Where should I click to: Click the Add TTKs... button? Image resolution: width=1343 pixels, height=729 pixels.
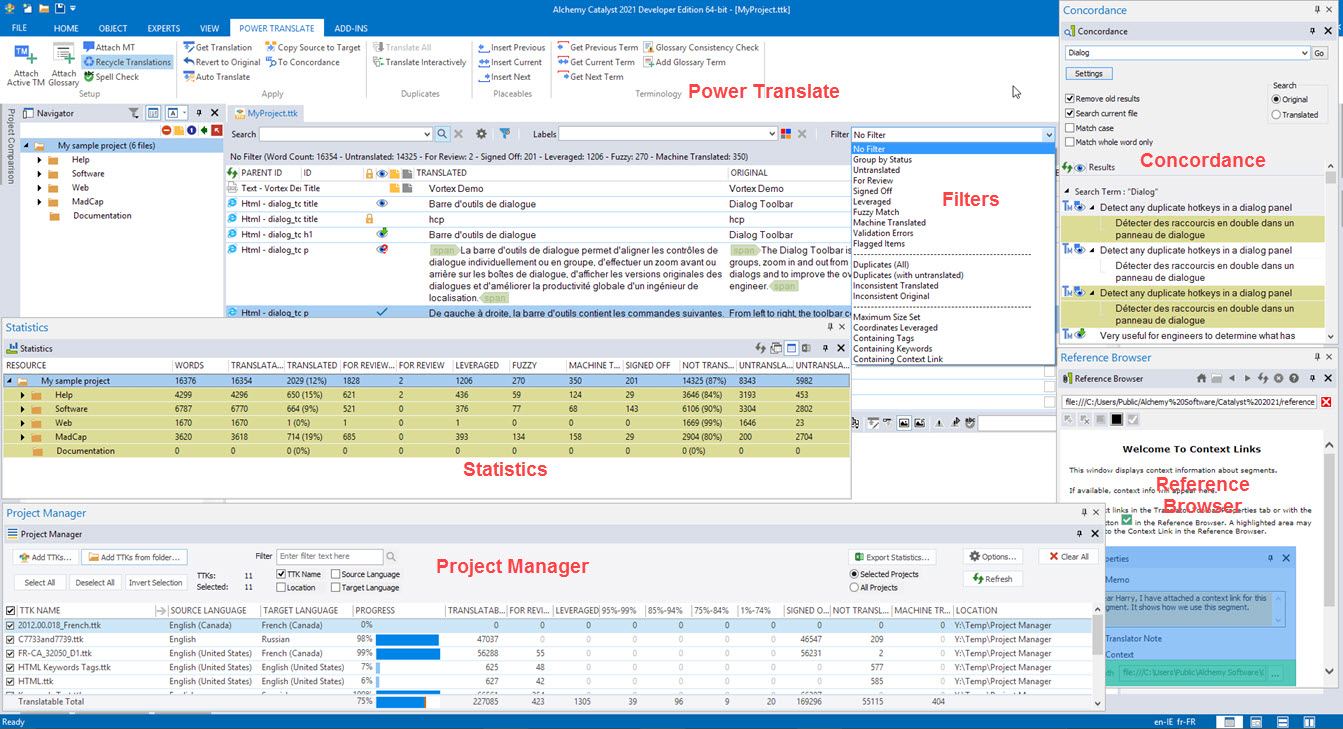(x=44, y=557)
